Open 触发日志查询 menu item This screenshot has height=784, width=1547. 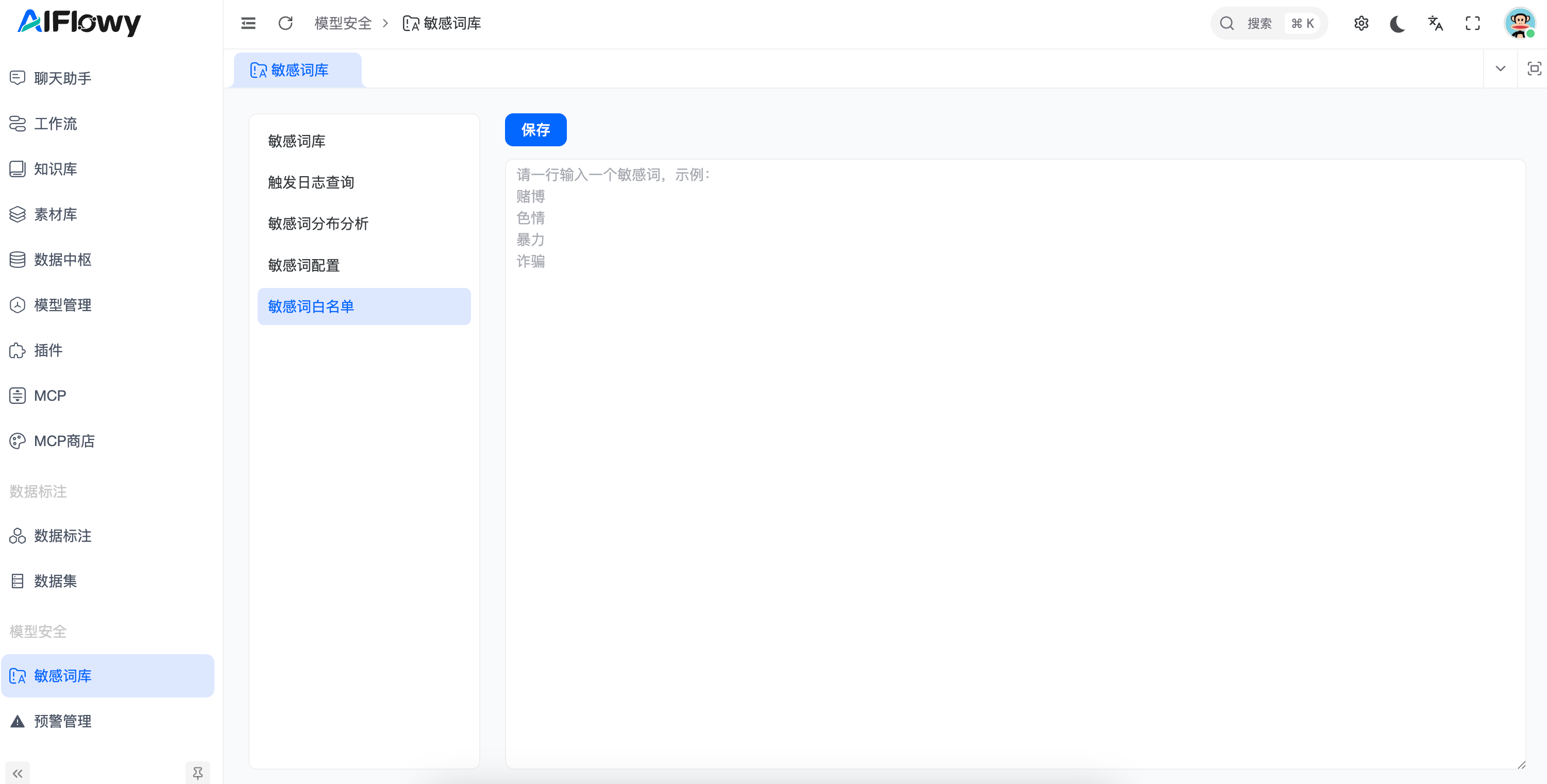click(x=310, y=182)
